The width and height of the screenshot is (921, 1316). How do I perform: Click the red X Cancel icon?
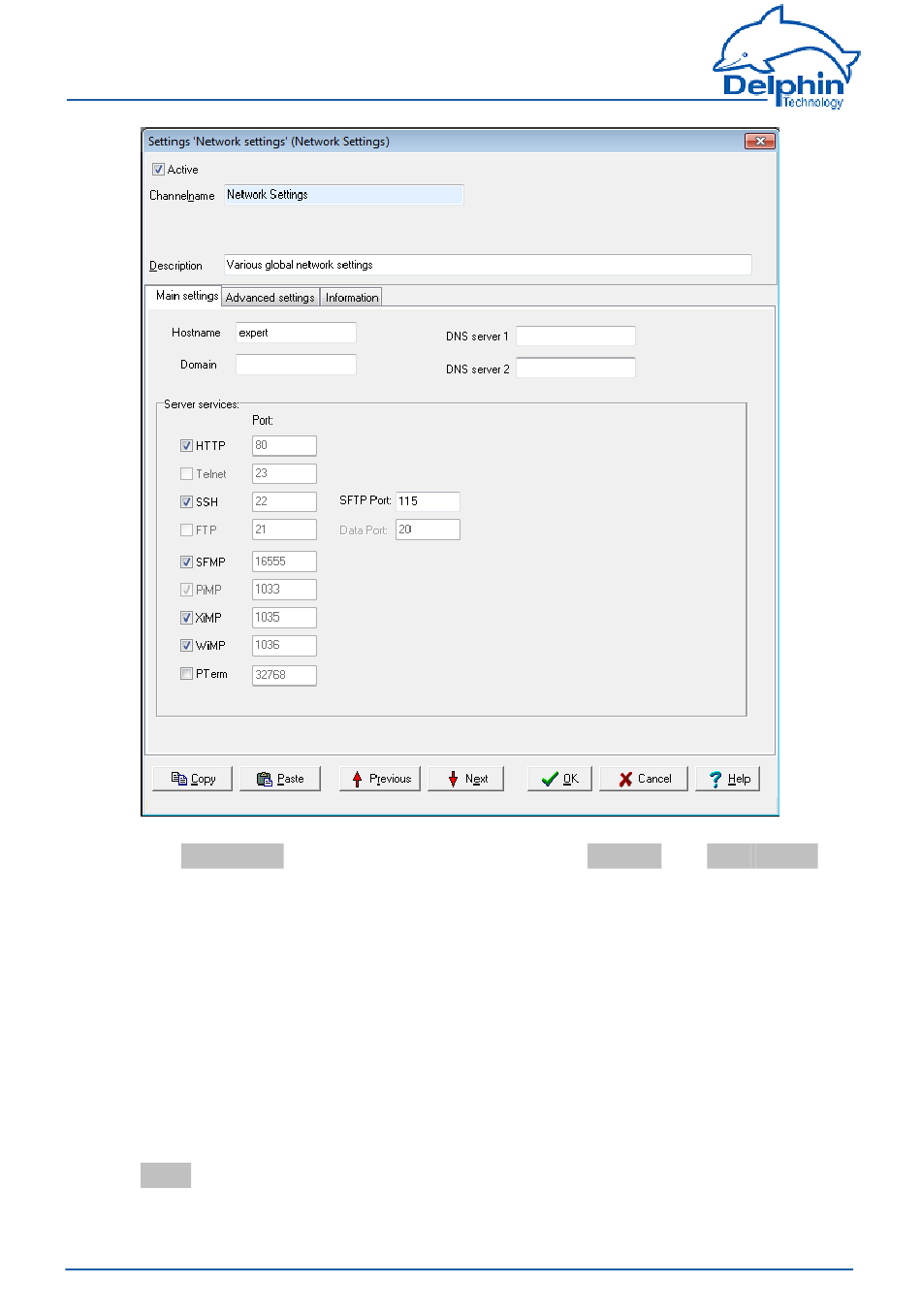click(625, 779)
